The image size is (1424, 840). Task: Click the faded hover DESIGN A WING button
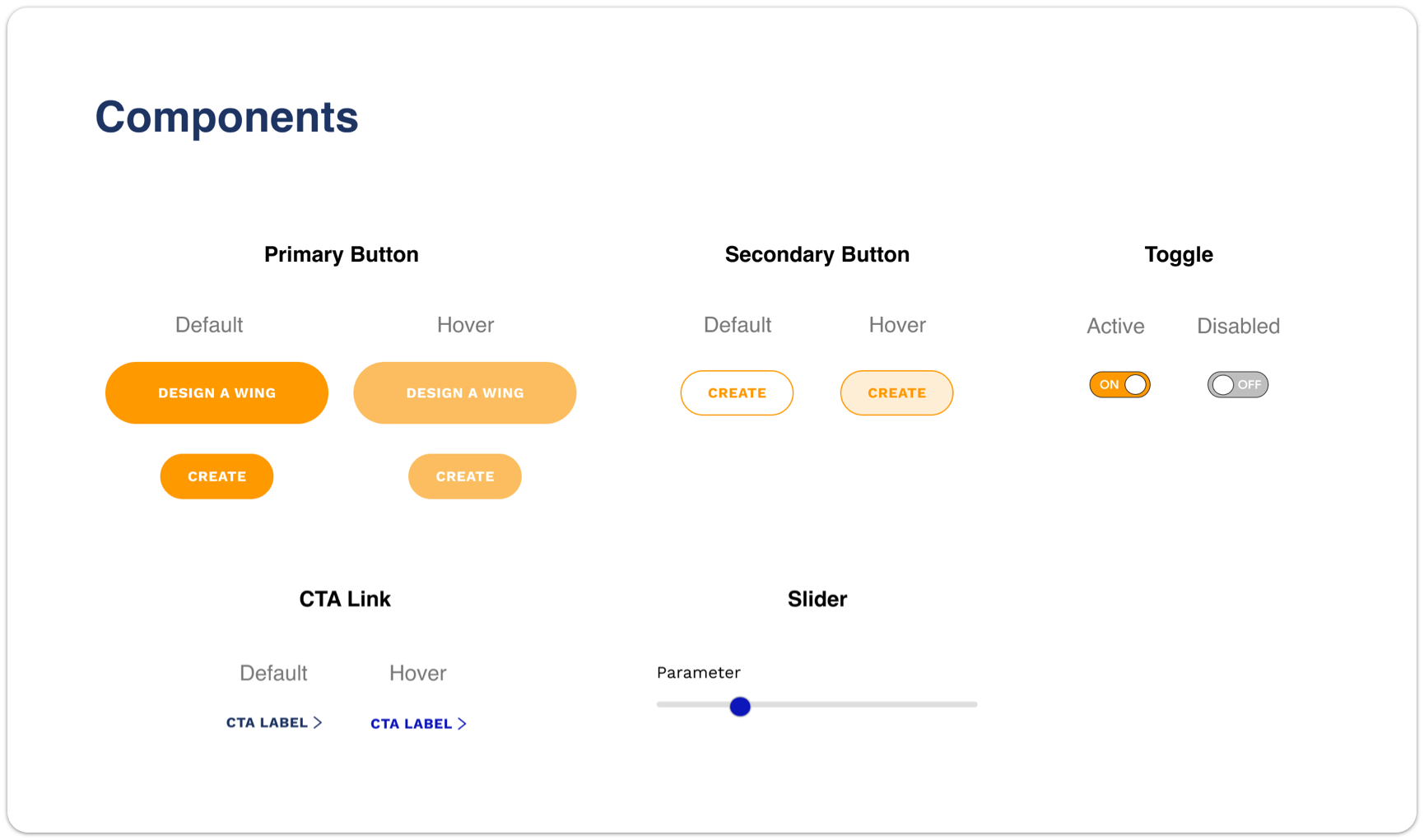(x=465, y=392)
